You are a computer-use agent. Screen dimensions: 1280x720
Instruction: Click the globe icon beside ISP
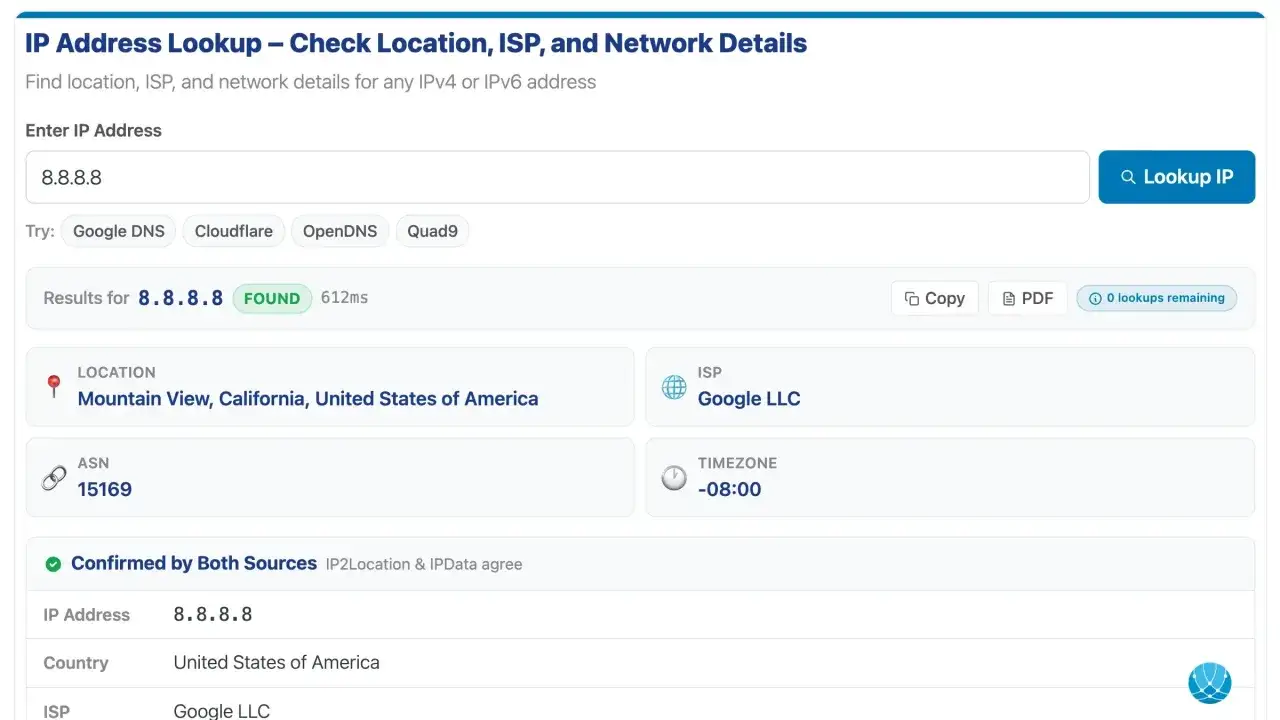tap(674, 387)
